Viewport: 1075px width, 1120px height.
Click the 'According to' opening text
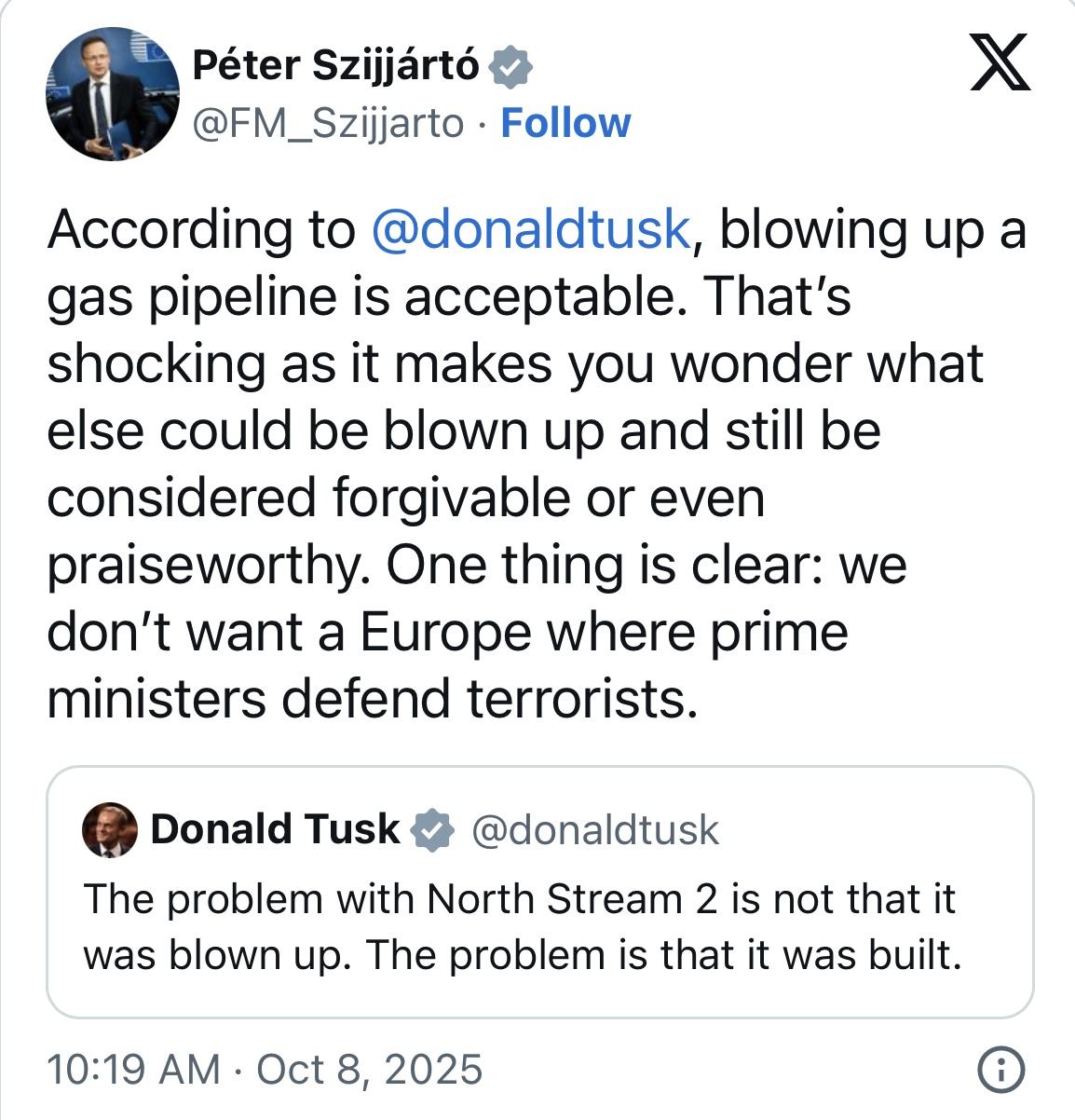(x=201, y=229)
